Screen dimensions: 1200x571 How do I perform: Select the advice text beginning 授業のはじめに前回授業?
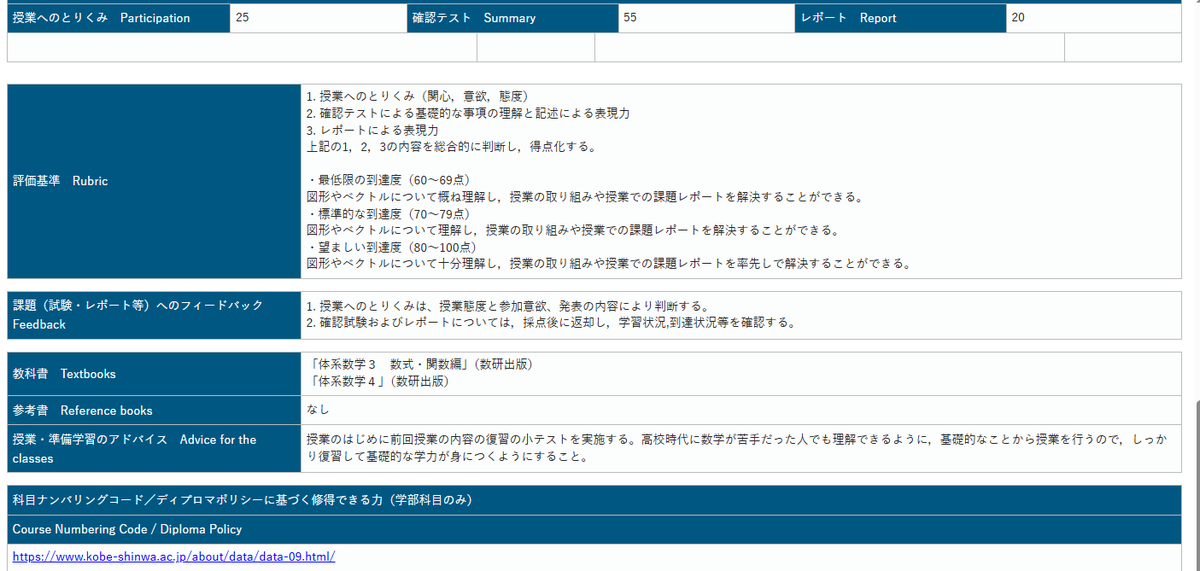point(736,448)
